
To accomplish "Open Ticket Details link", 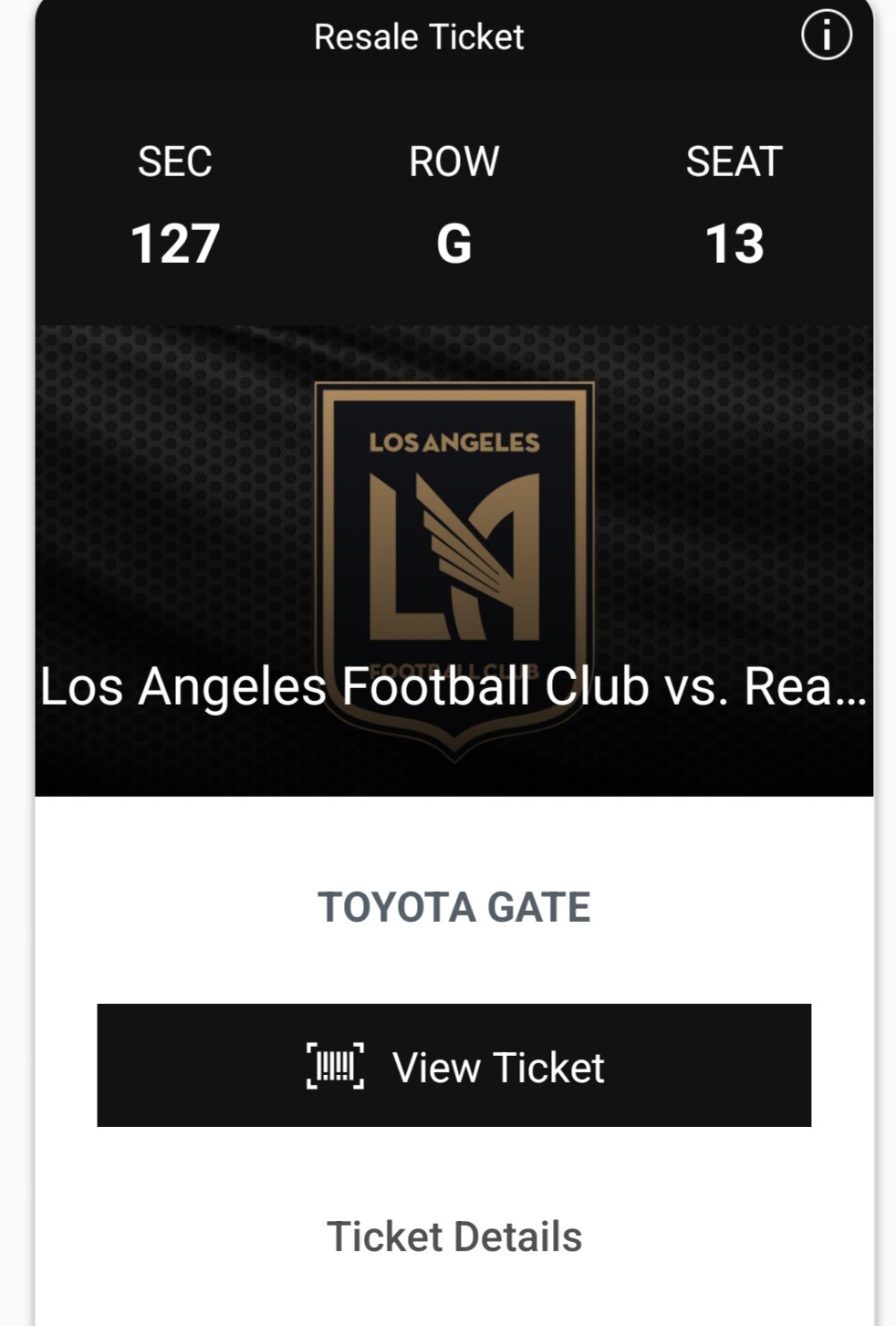I will click(453, 1237).
